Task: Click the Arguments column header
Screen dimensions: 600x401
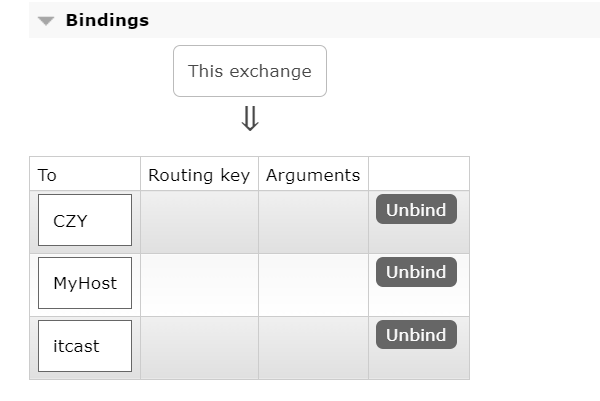Action: (313, 175)
